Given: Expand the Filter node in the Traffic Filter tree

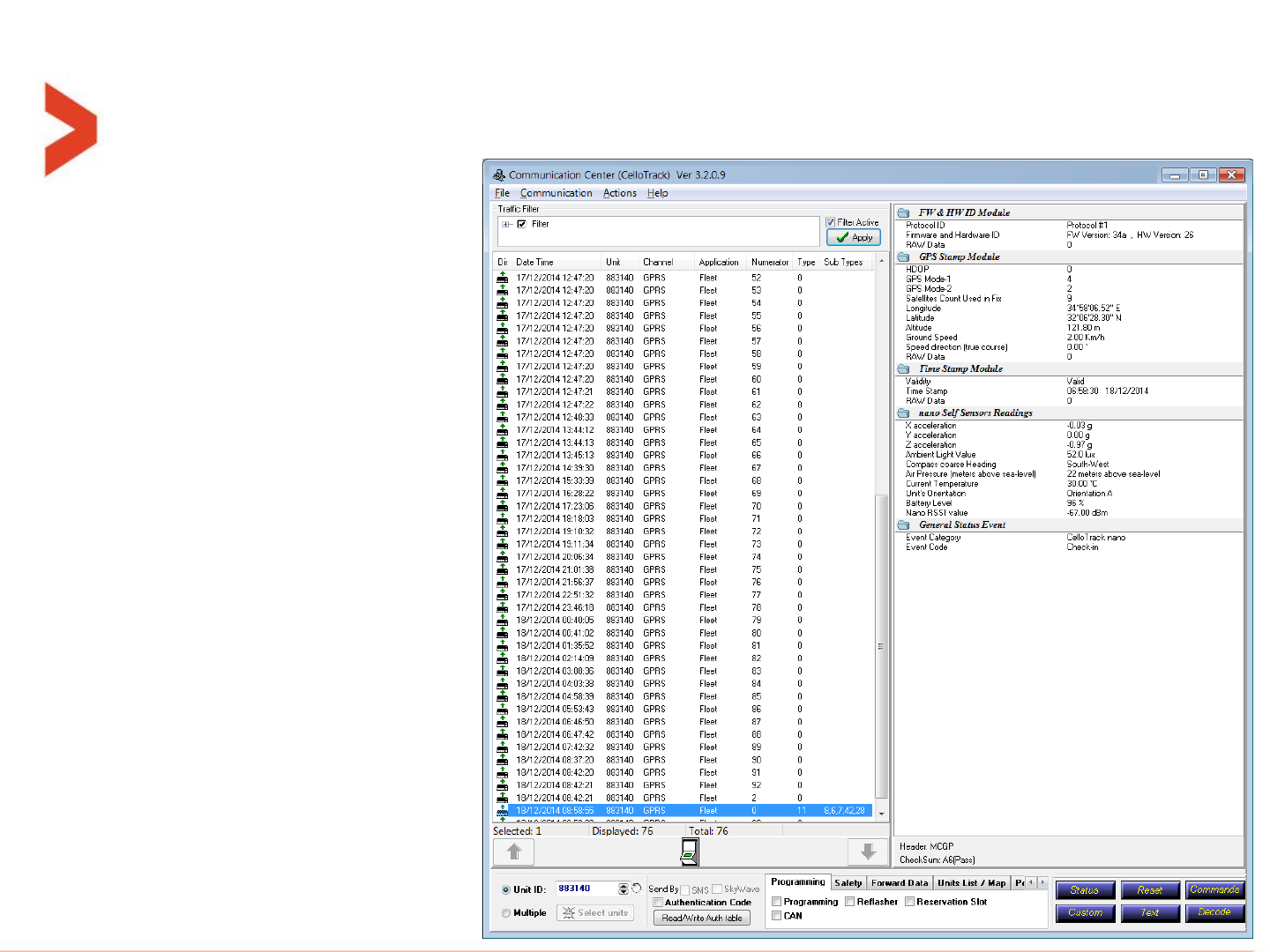Looking at the screenshot, I should tap(506, 224).
